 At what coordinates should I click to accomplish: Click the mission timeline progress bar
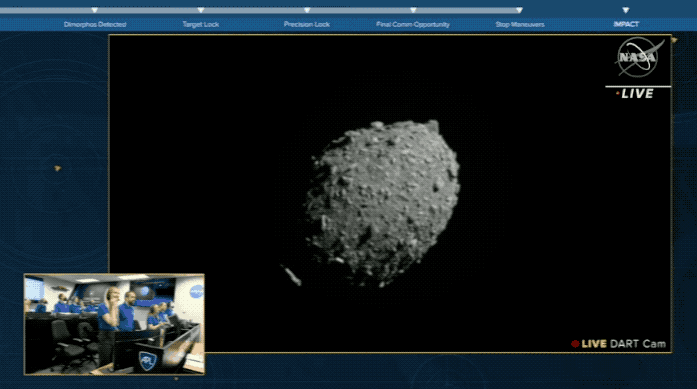click(x=261, y=10)
